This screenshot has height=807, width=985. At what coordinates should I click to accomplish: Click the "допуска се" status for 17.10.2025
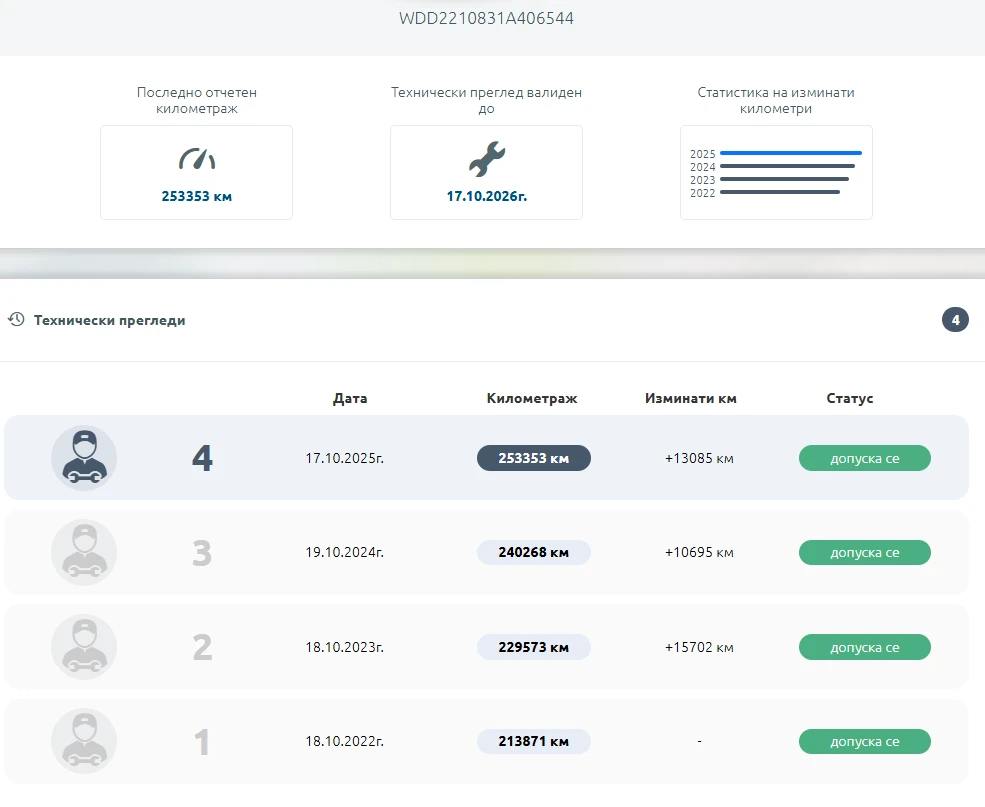pos(864,458)
